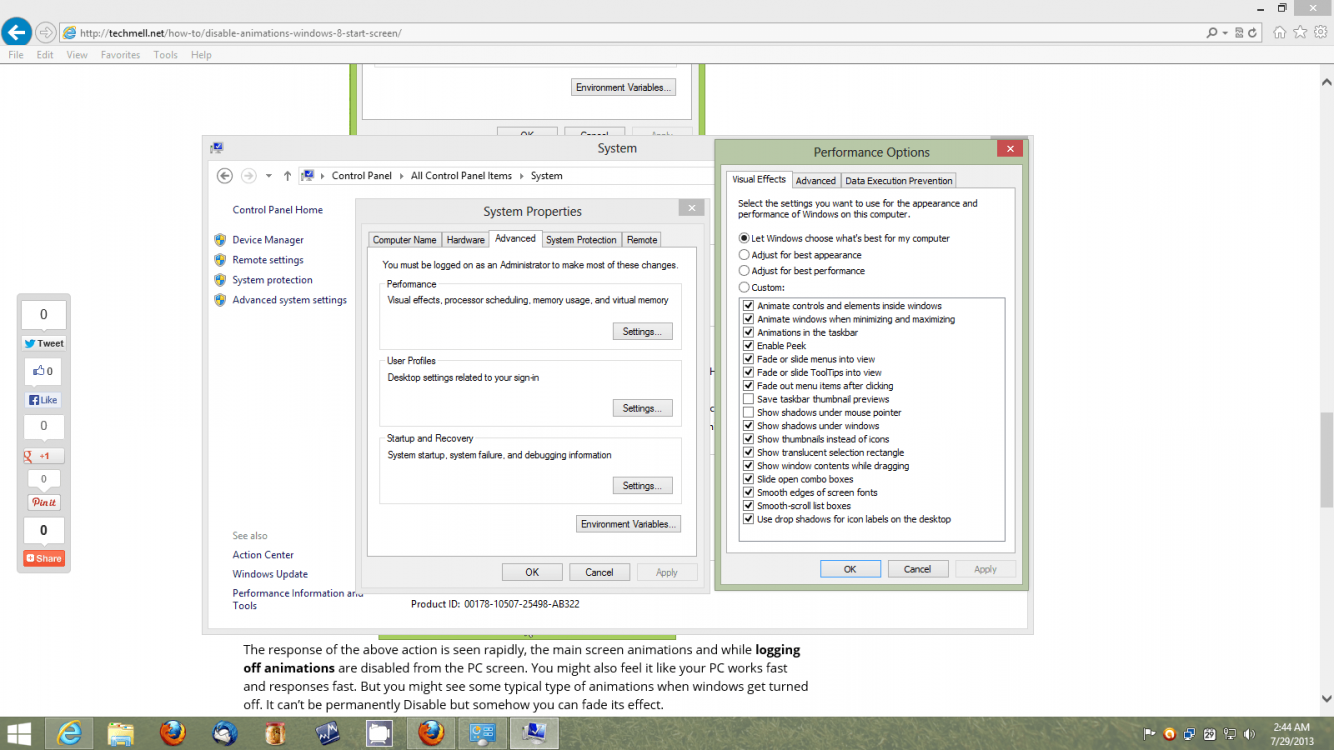Refresh the page using the address bar icon
Viewport: 1334px width, 750px height.
tap(1252, 33)
